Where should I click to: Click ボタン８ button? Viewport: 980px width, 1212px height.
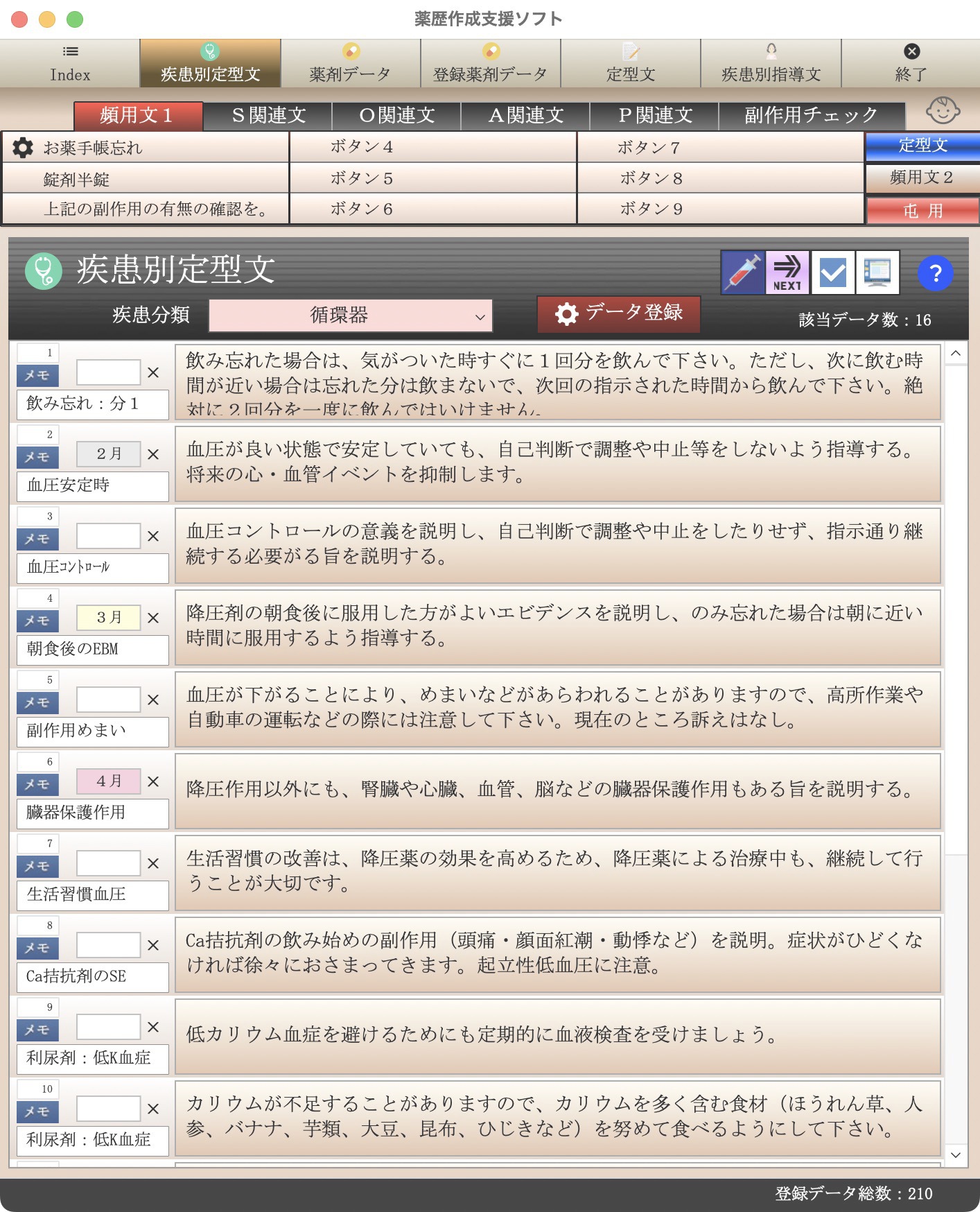[721, 178]
